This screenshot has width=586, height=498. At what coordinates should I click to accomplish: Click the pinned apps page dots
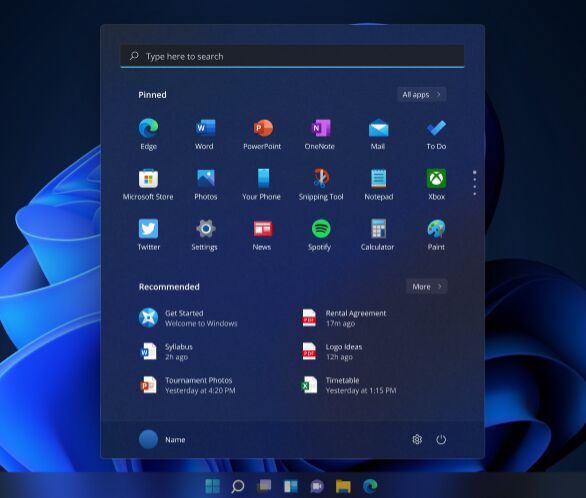click(x=475, y=183)
